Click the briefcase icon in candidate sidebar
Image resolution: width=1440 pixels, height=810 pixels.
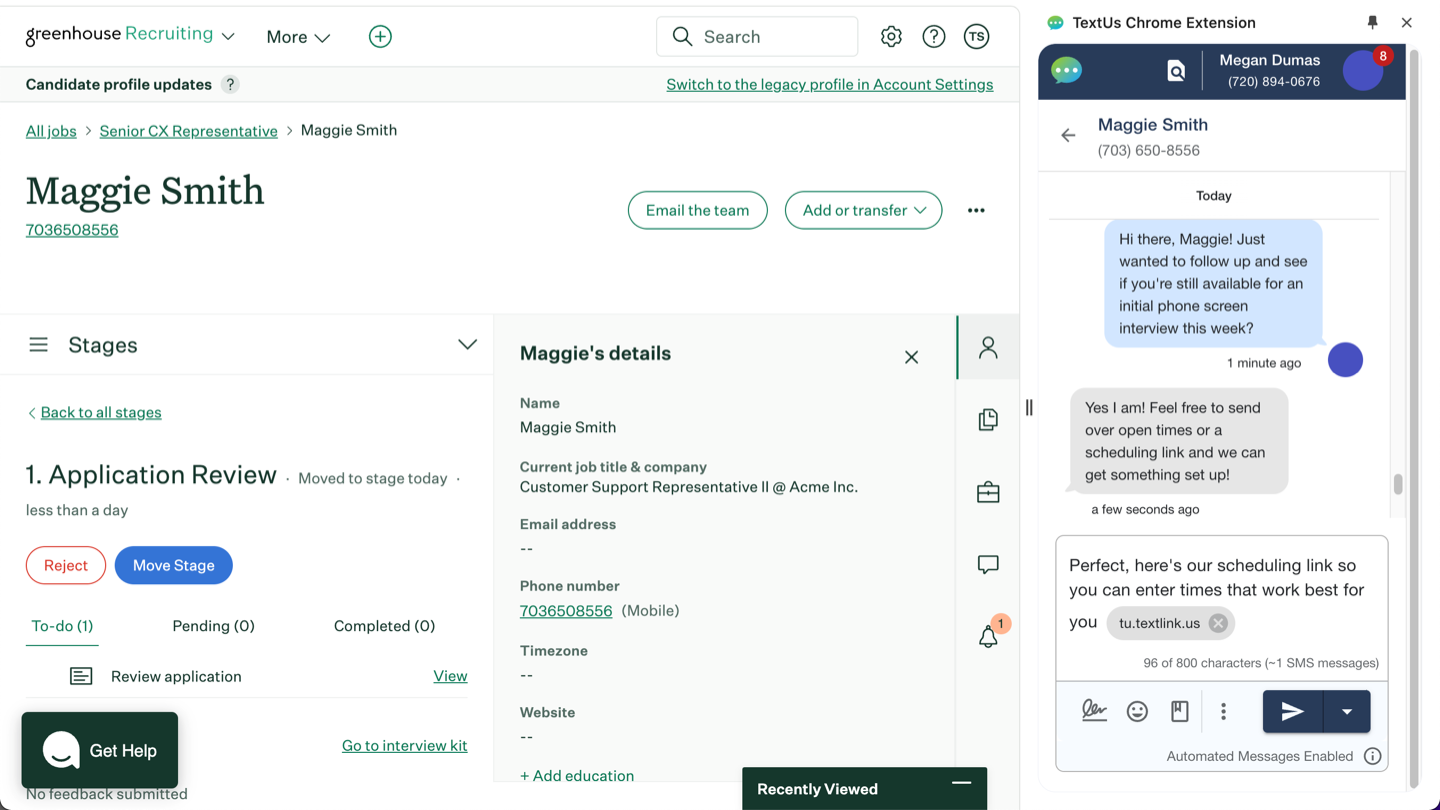pyautogui.click(x=988, y=492)
